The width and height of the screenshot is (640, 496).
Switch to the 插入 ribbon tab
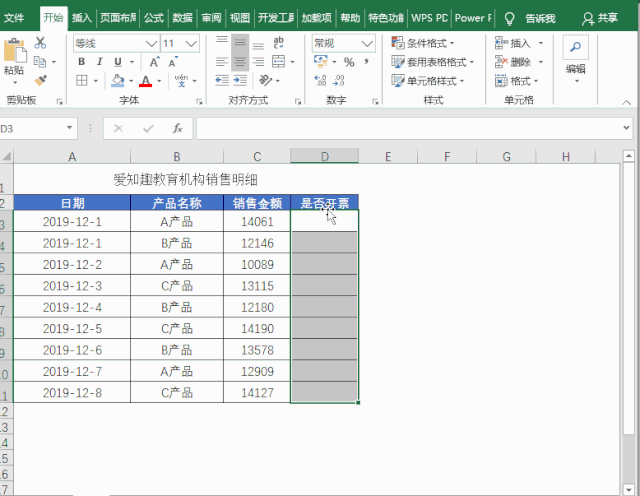pos(82,18)
